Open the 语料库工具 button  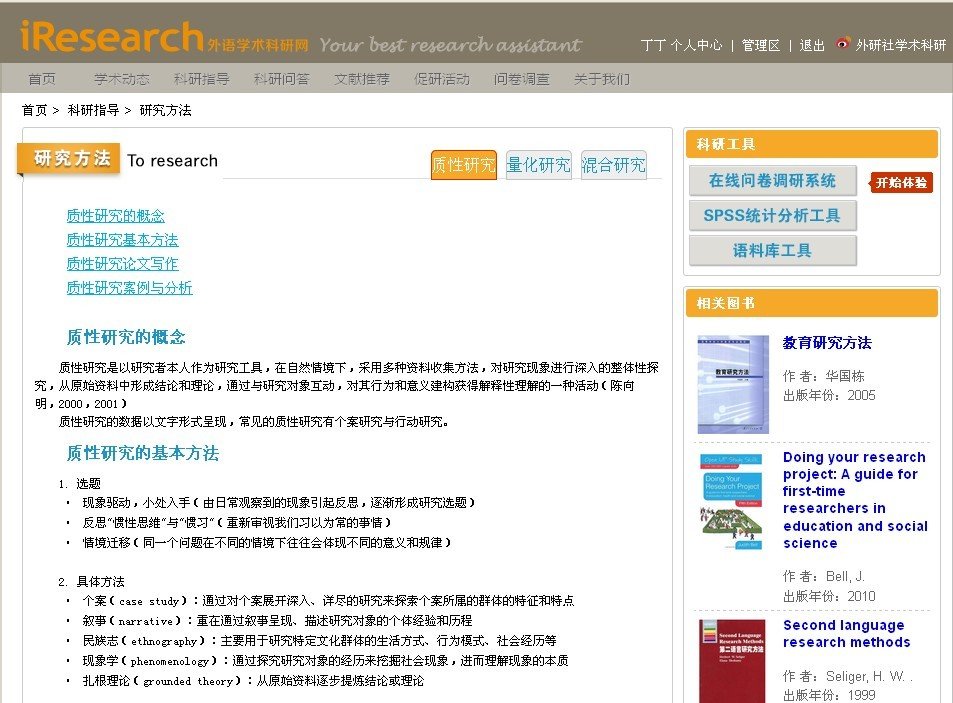tap(772, 250)
